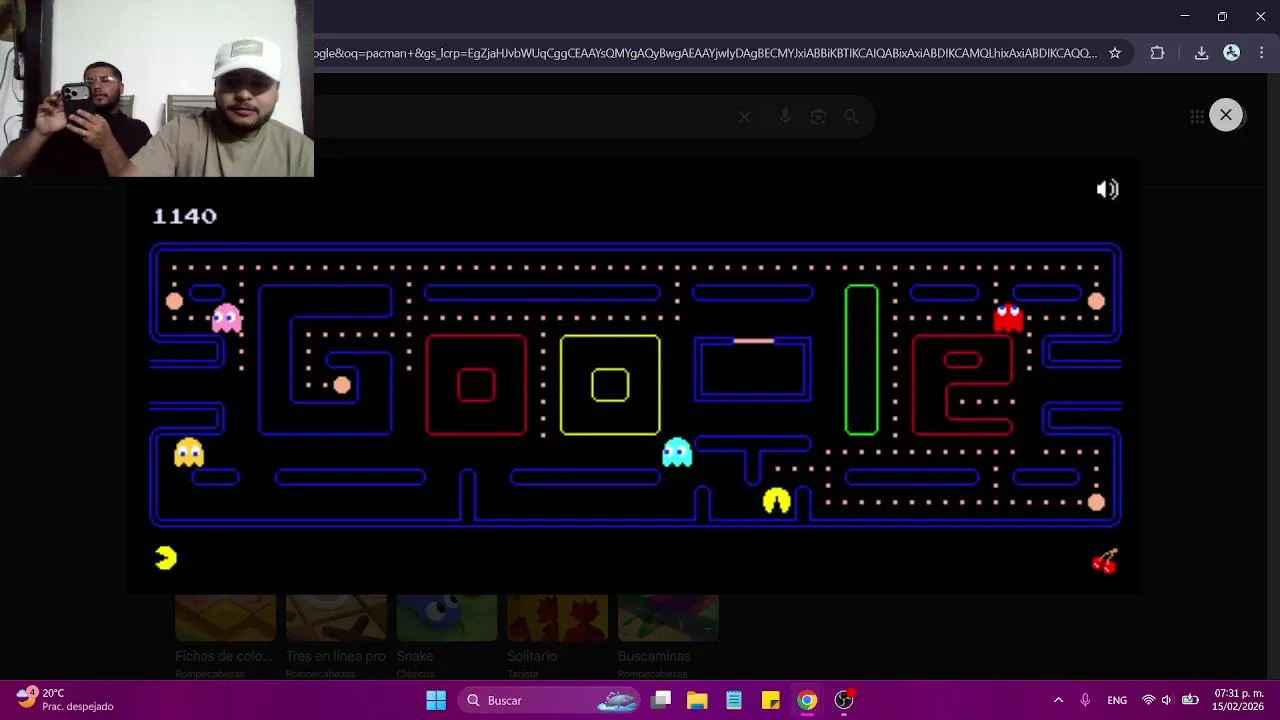Viewport: 1280px width, 720px height.
Task: Switch to Google Chrome on the taskbar
Action: point(807,700)
